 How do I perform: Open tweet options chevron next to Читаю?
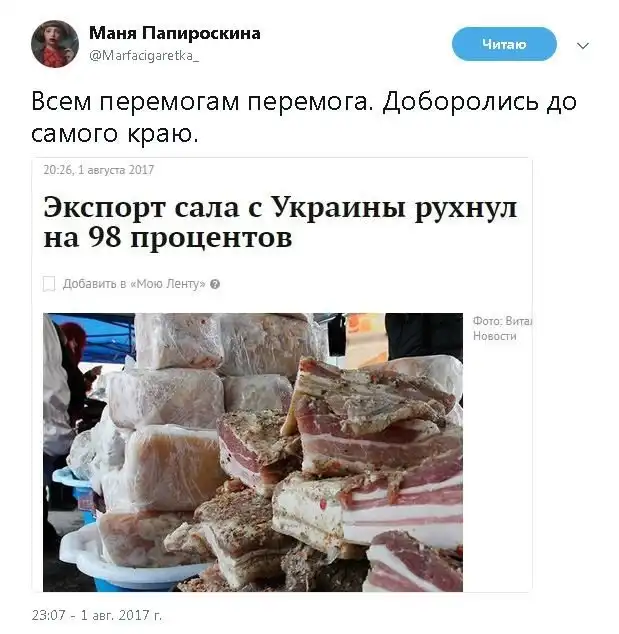click(583, 45)
